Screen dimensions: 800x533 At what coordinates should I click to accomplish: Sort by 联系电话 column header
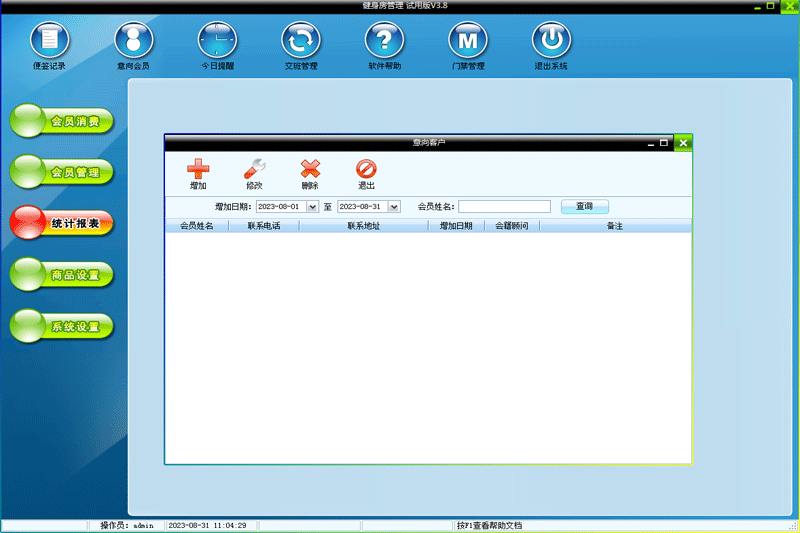pyautogui.click(x=264, y=226)
